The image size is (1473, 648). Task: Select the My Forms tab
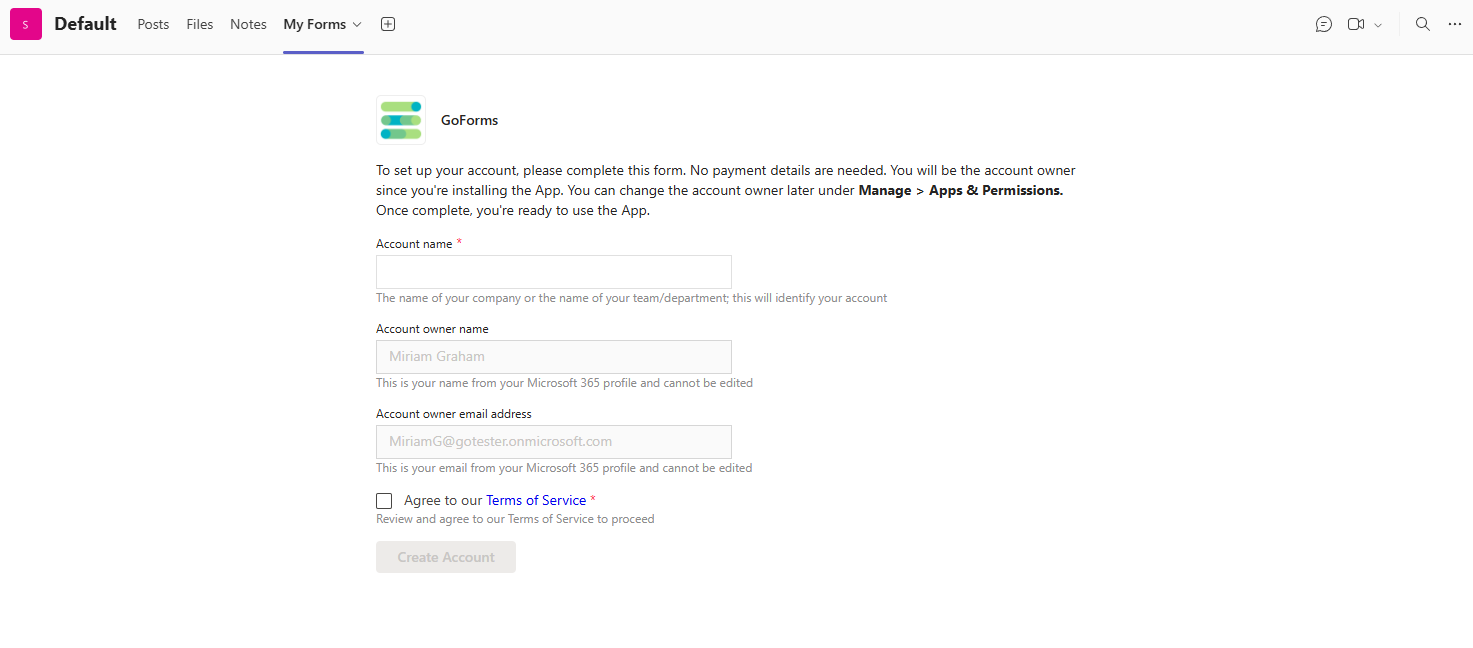tap(315, 24)
